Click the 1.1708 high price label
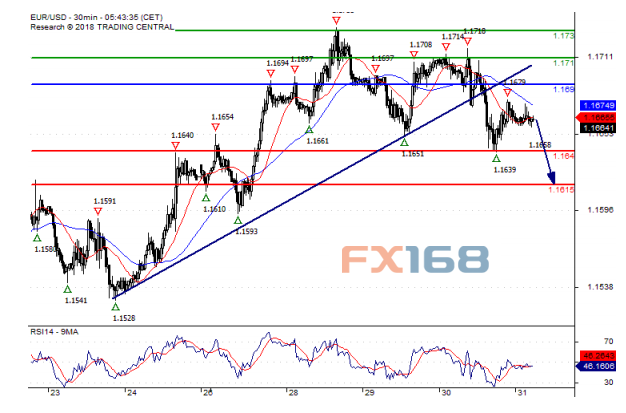This screenshot has width=626, height=413. pyautogui.click(x=421, y=45)
